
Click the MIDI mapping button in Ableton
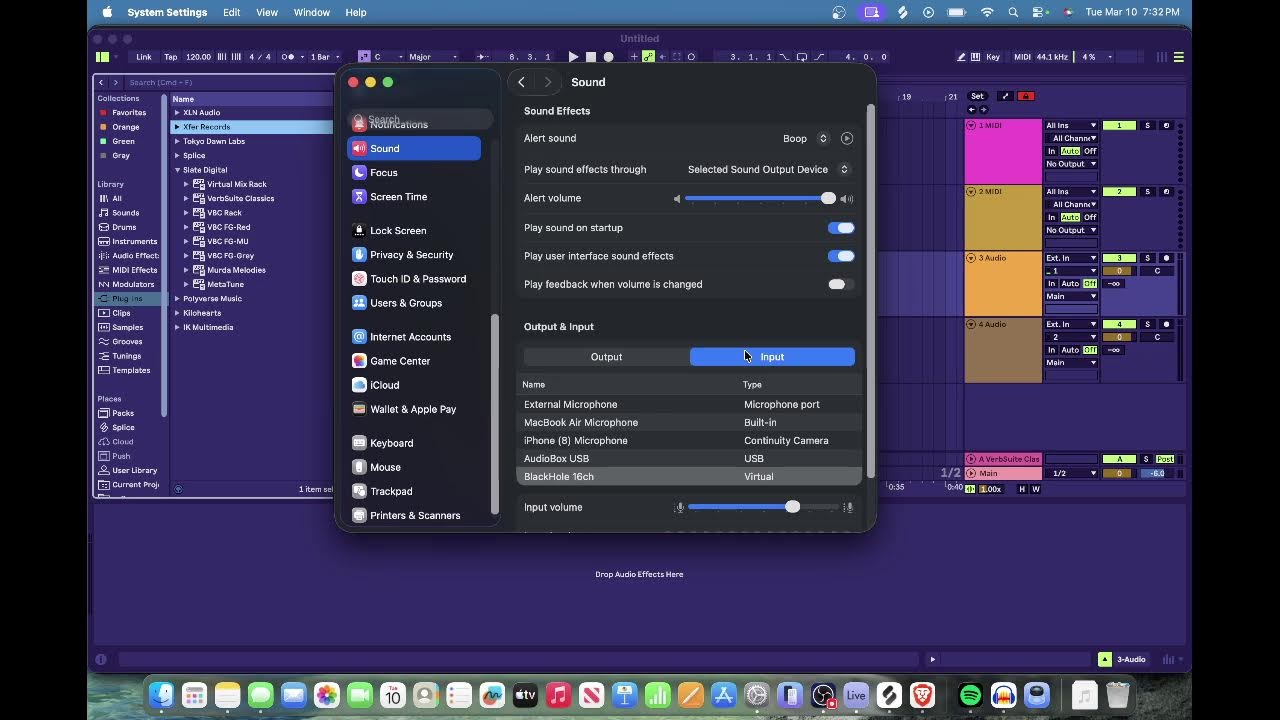[1022, 57]
